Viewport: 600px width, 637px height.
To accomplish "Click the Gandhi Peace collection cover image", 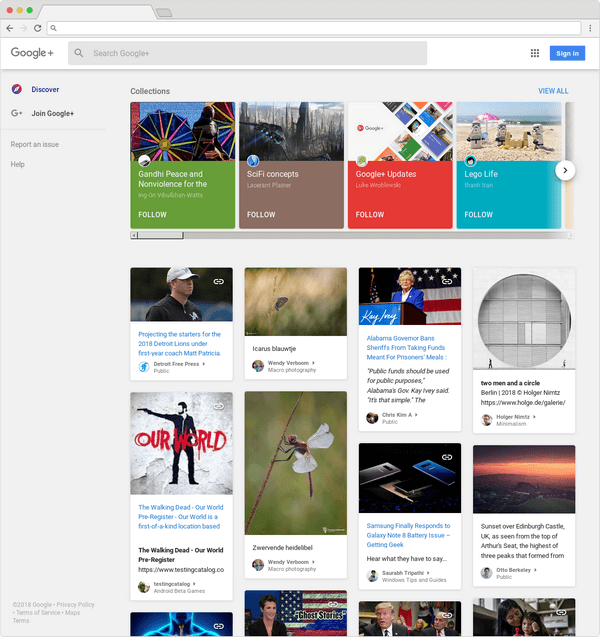I will [x=182, y=131].
